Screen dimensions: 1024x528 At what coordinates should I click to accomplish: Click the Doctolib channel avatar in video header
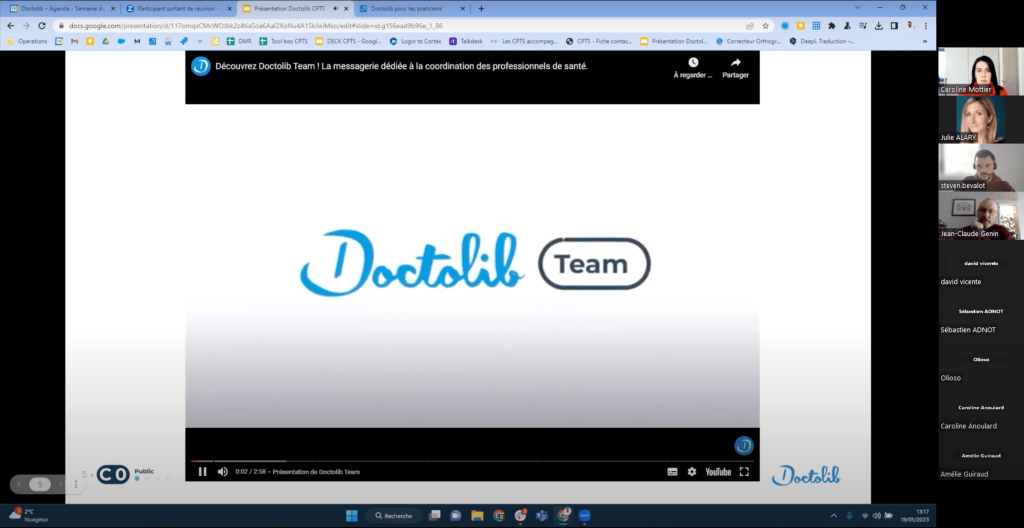200,66
